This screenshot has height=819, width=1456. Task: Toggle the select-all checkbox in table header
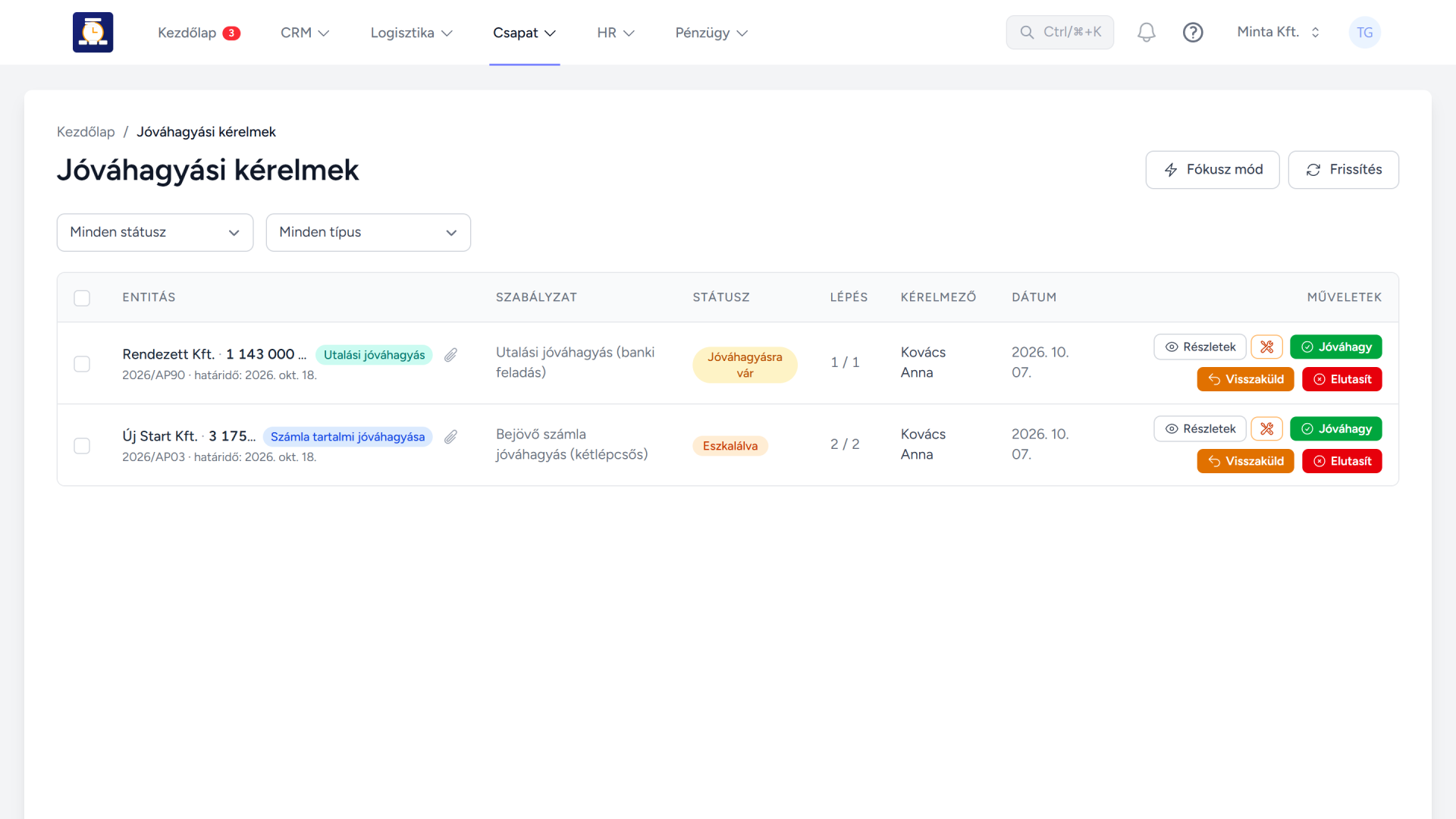point(82,298)
